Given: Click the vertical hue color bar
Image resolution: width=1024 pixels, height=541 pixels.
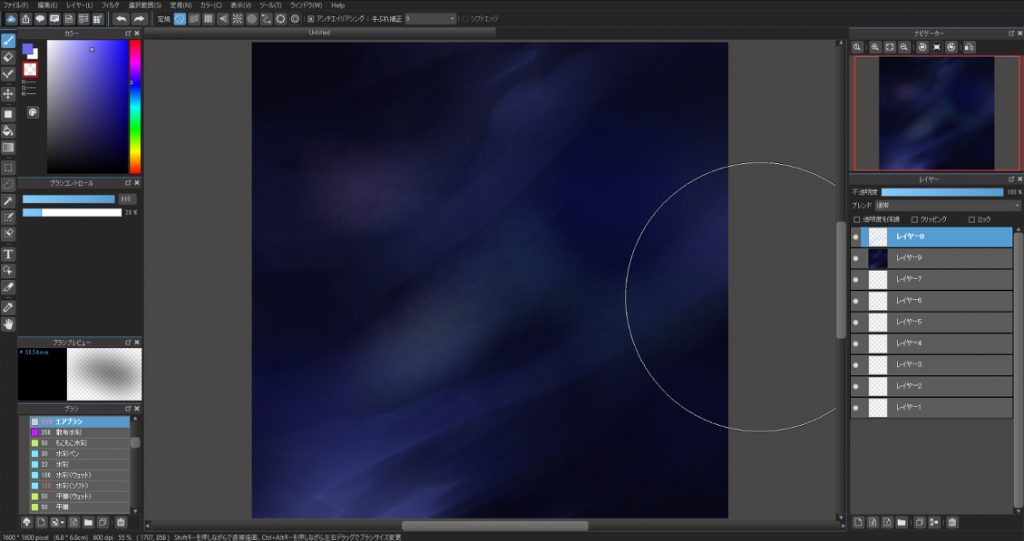Looking at the screenshot, I should pos(135,107).
